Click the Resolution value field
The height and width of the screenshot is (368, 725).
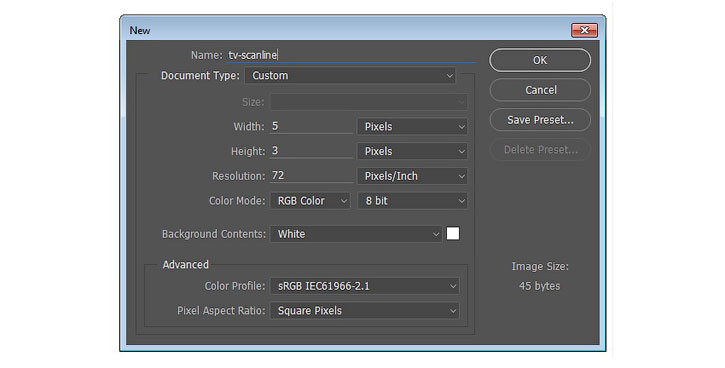tap(311, 176)
